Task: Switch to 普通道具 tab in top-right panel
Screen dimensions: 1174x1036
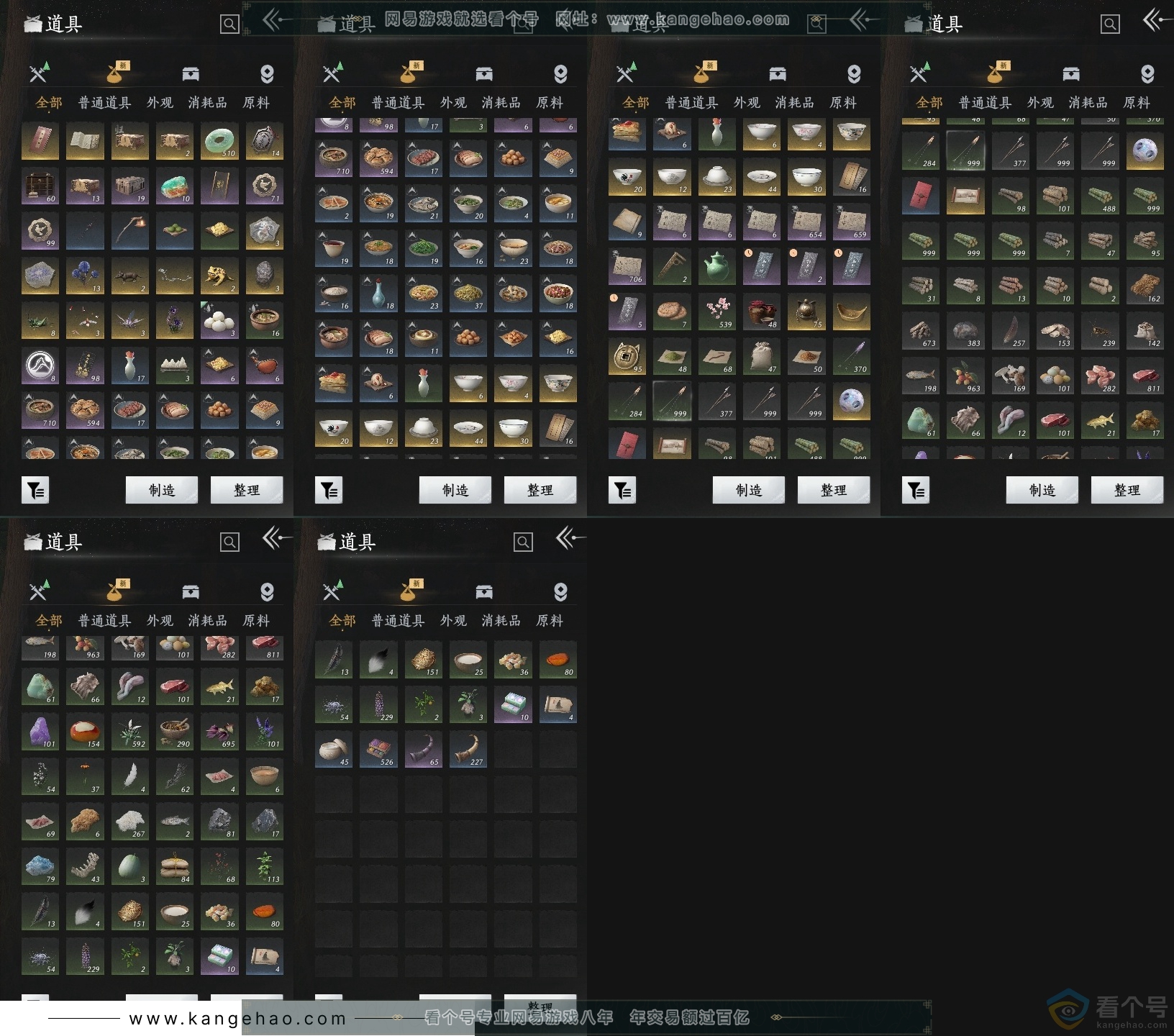Action: click(986, 103)
